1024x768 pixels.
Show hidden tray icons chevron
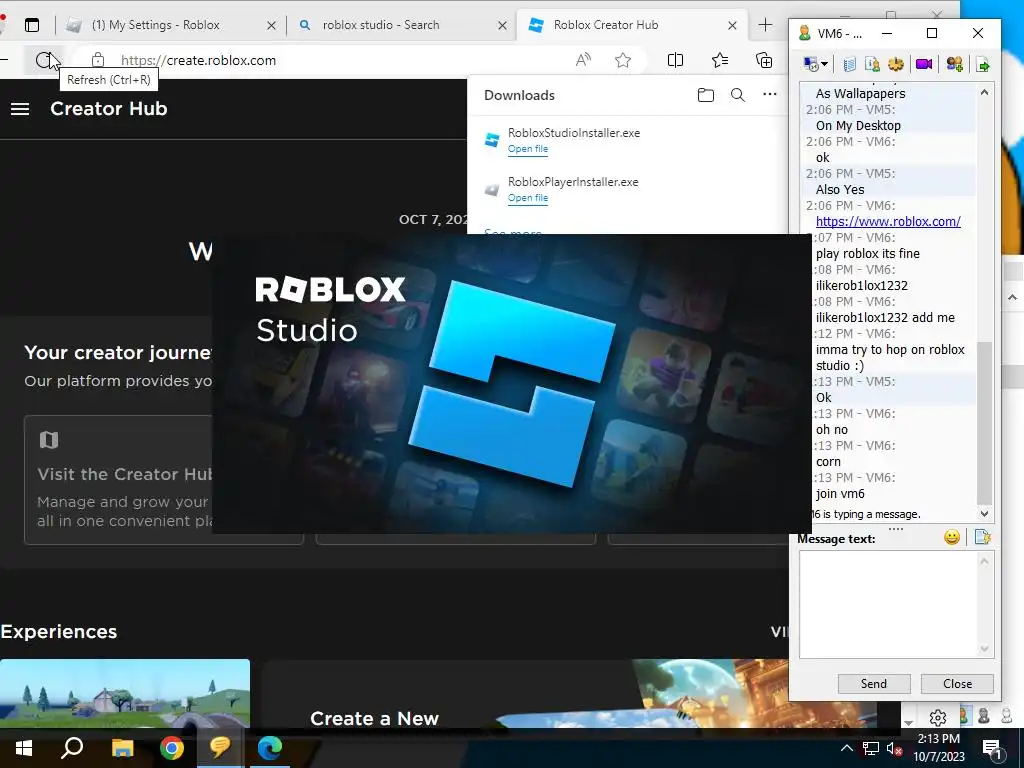846,748
